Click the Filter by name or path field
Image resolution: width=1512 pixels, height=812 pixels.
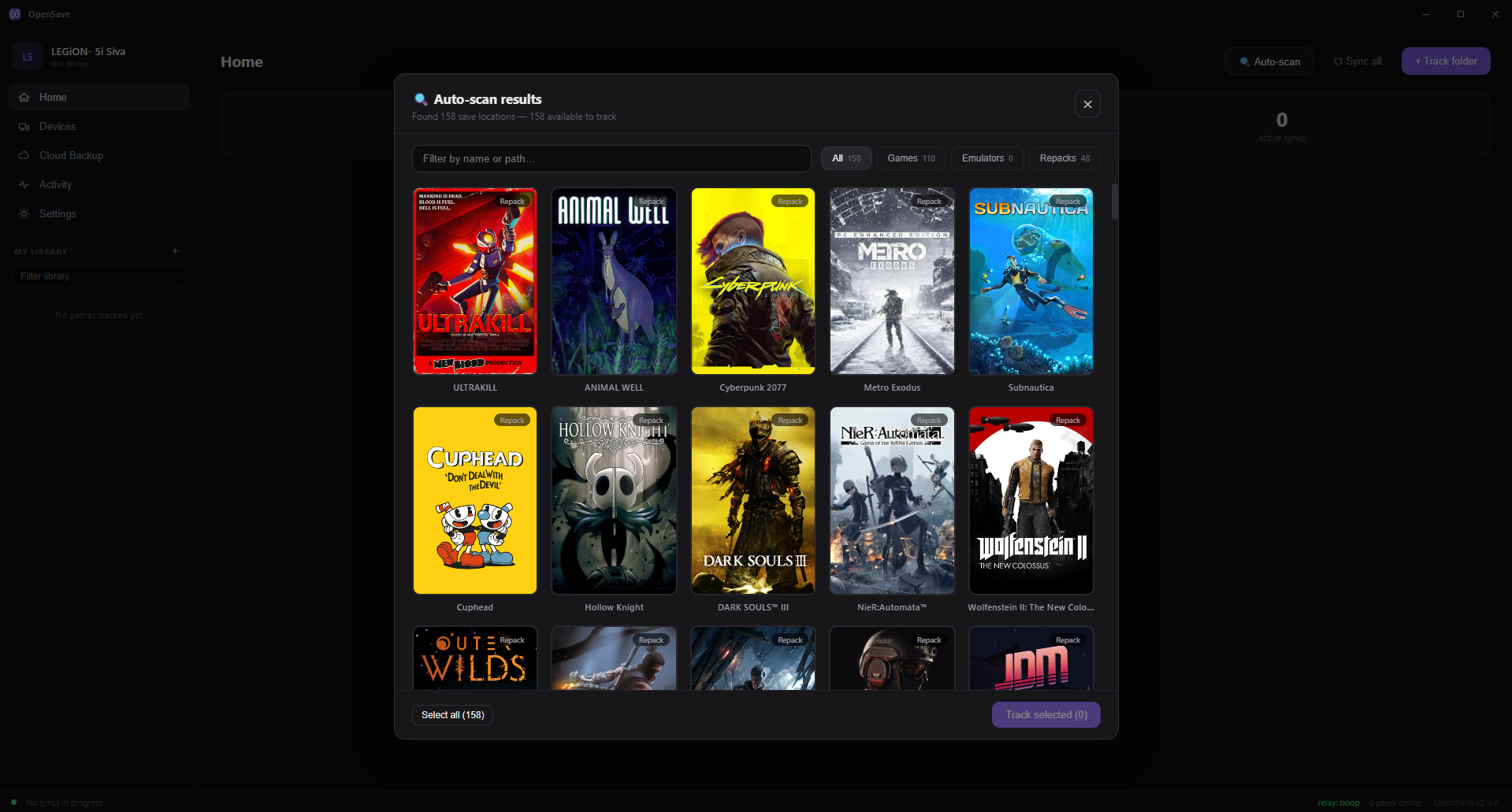pos(611,158)
